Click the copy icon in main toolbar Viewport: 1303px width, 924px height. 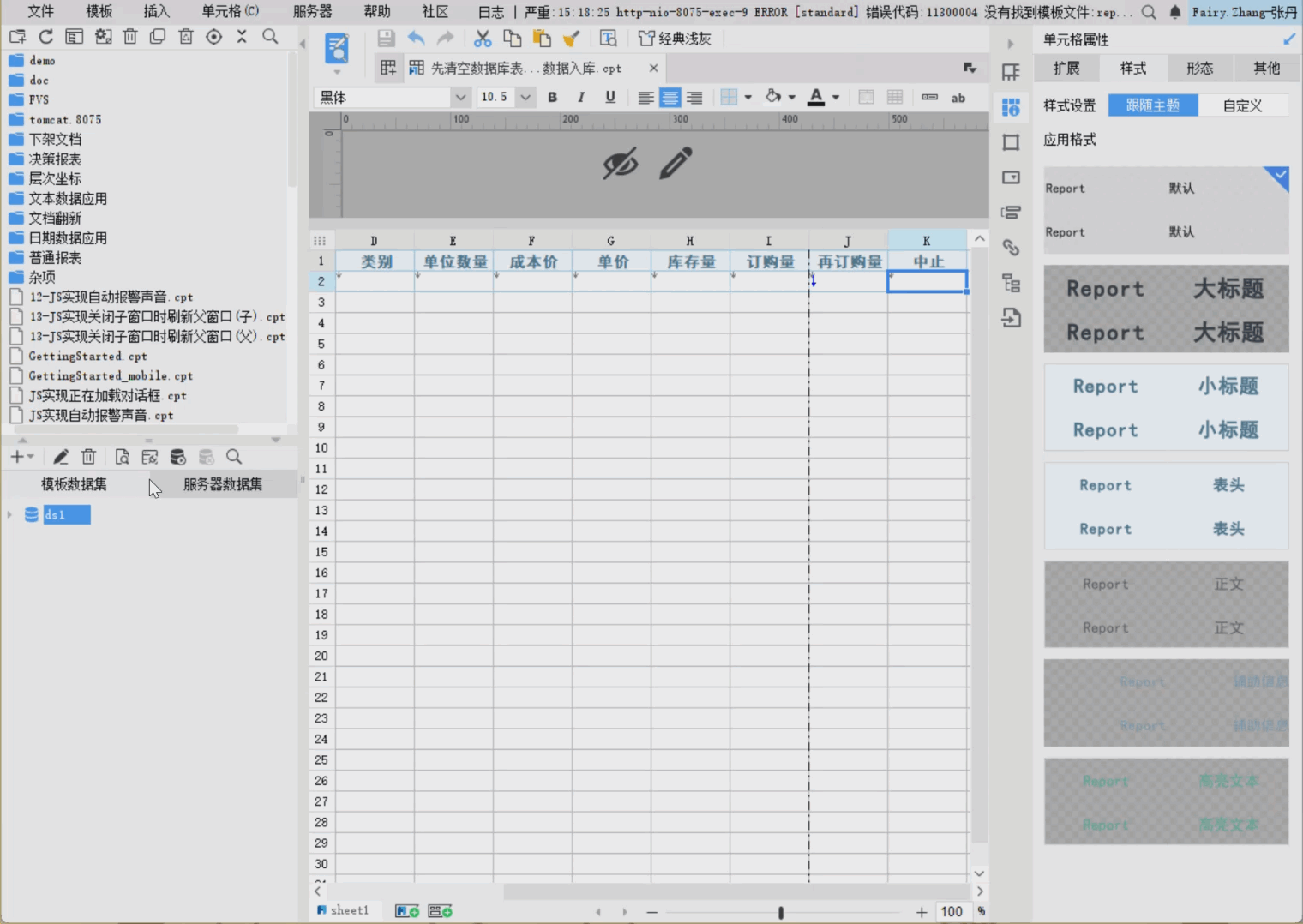coord(512,39)
